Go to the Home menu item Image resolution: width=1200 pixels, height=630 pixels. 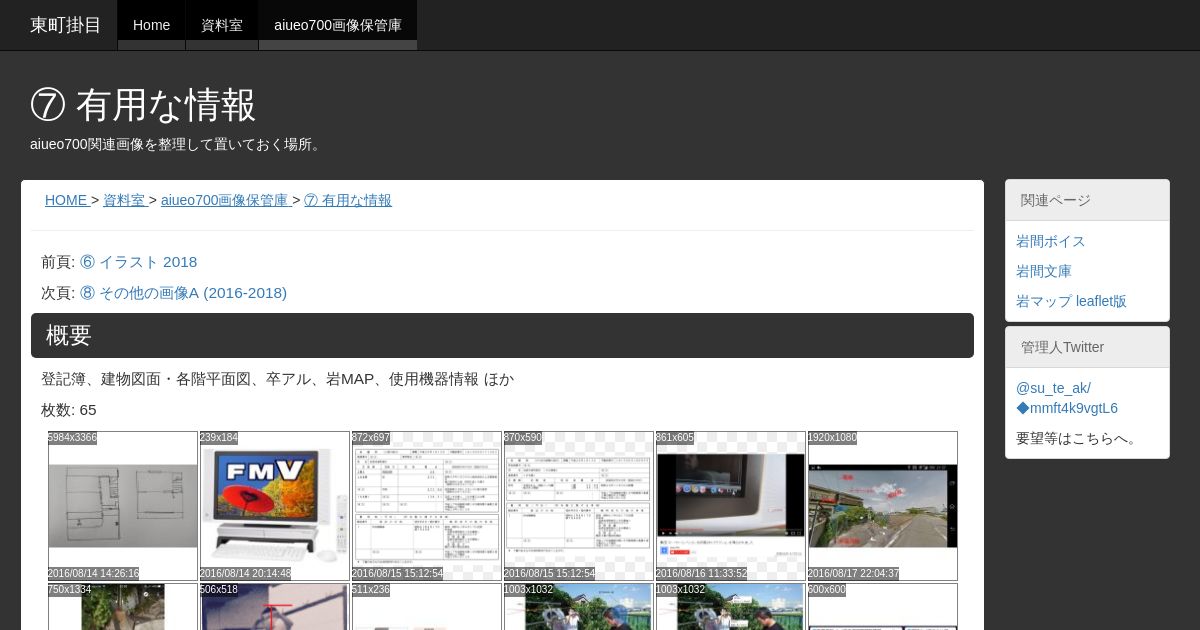point(151,25)
